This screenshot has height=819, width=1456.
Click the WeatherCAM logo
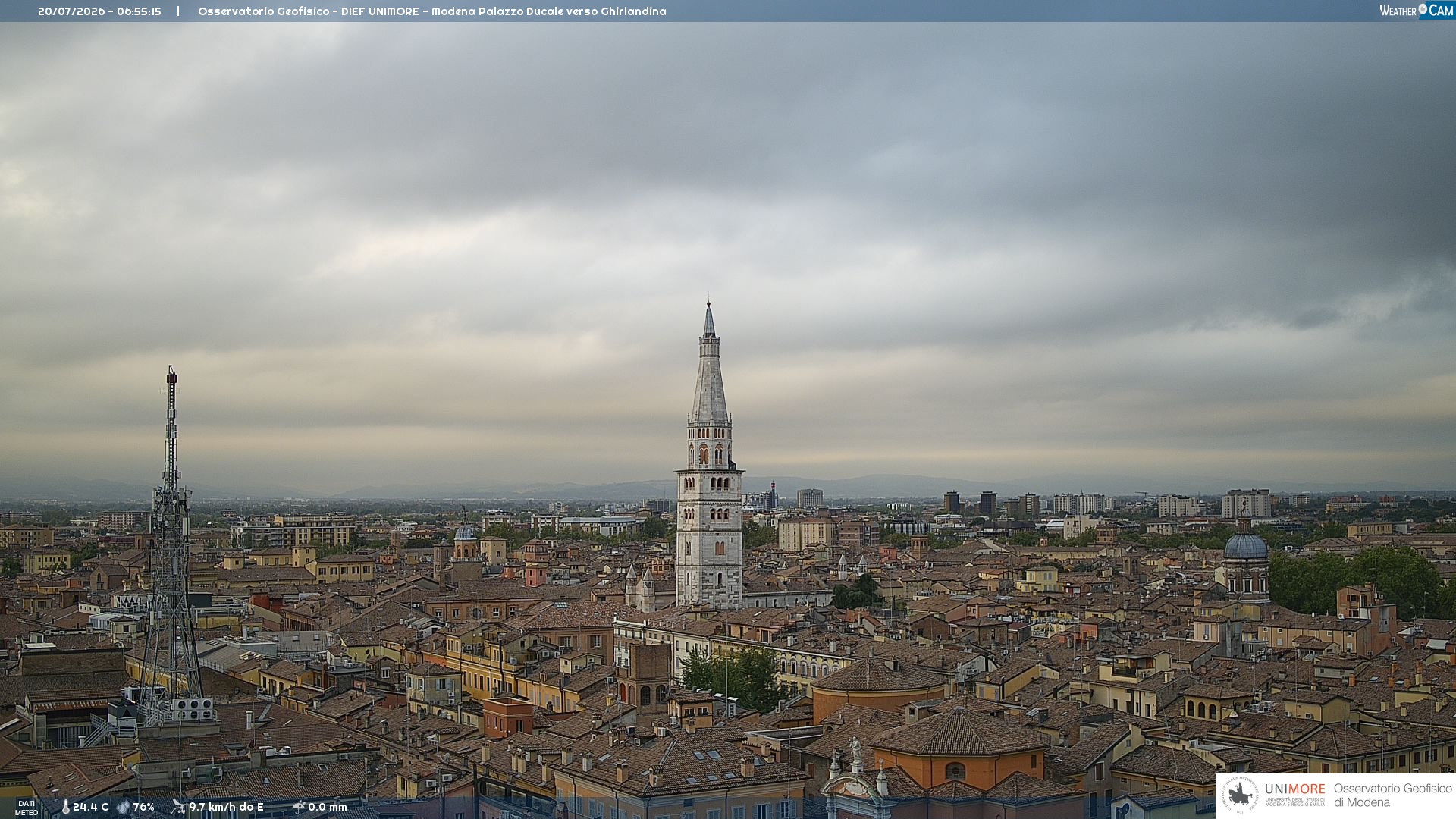(x=1417, y=11)
